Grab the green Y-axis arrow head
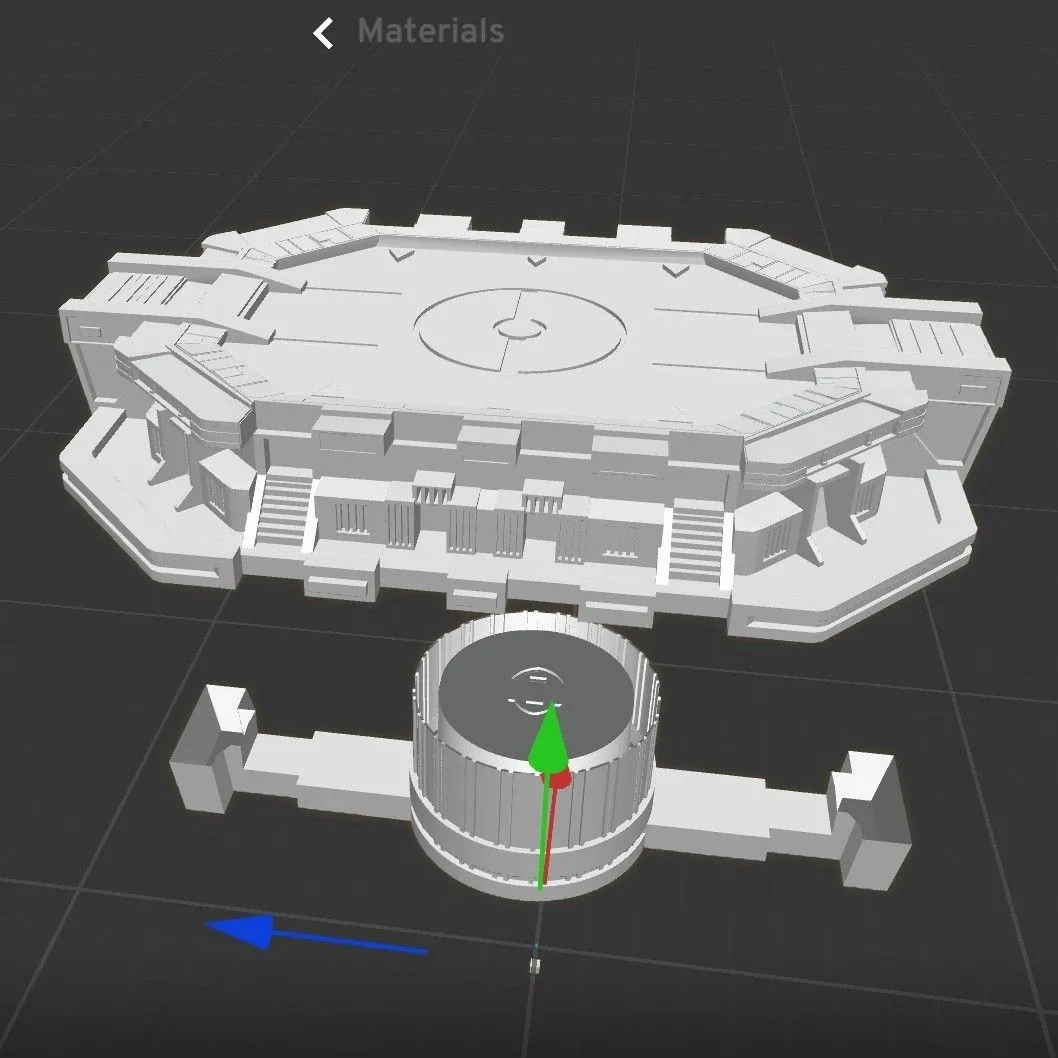Image resolution: width=1058 pixels, height=1058 pixels. (x=551, y=737)
